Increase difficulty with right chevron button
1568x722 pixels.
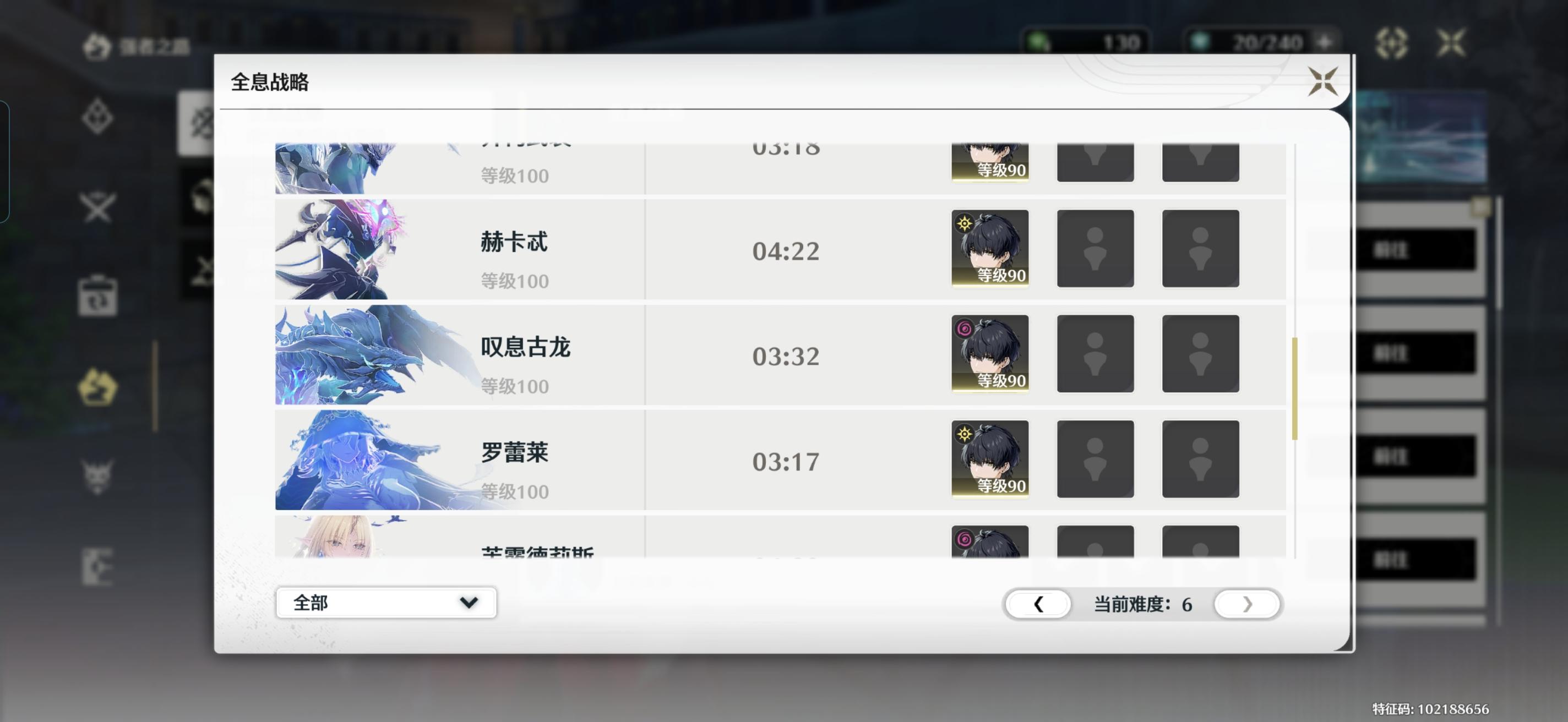point(1246,604)
